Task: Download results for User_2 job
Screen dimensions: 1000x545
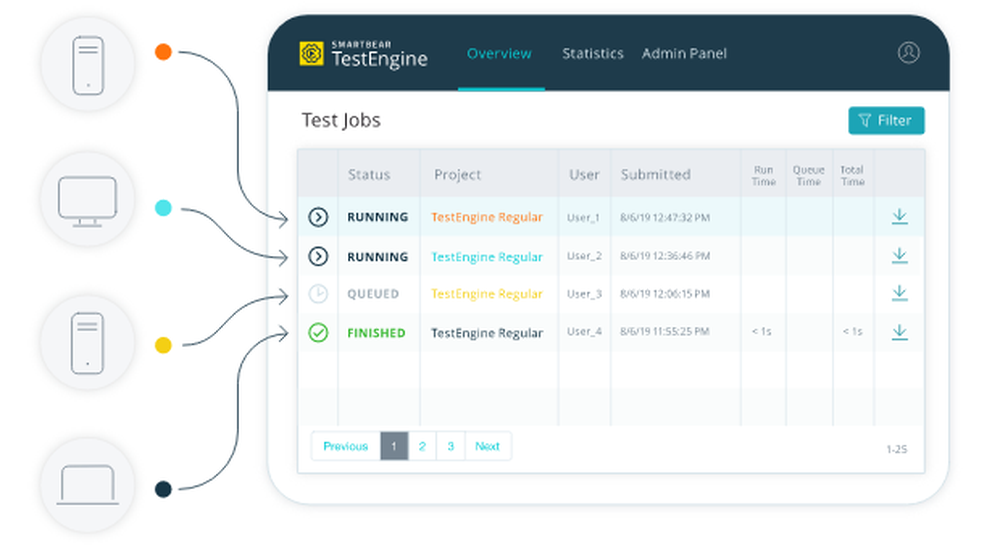Action: (899, 256)
